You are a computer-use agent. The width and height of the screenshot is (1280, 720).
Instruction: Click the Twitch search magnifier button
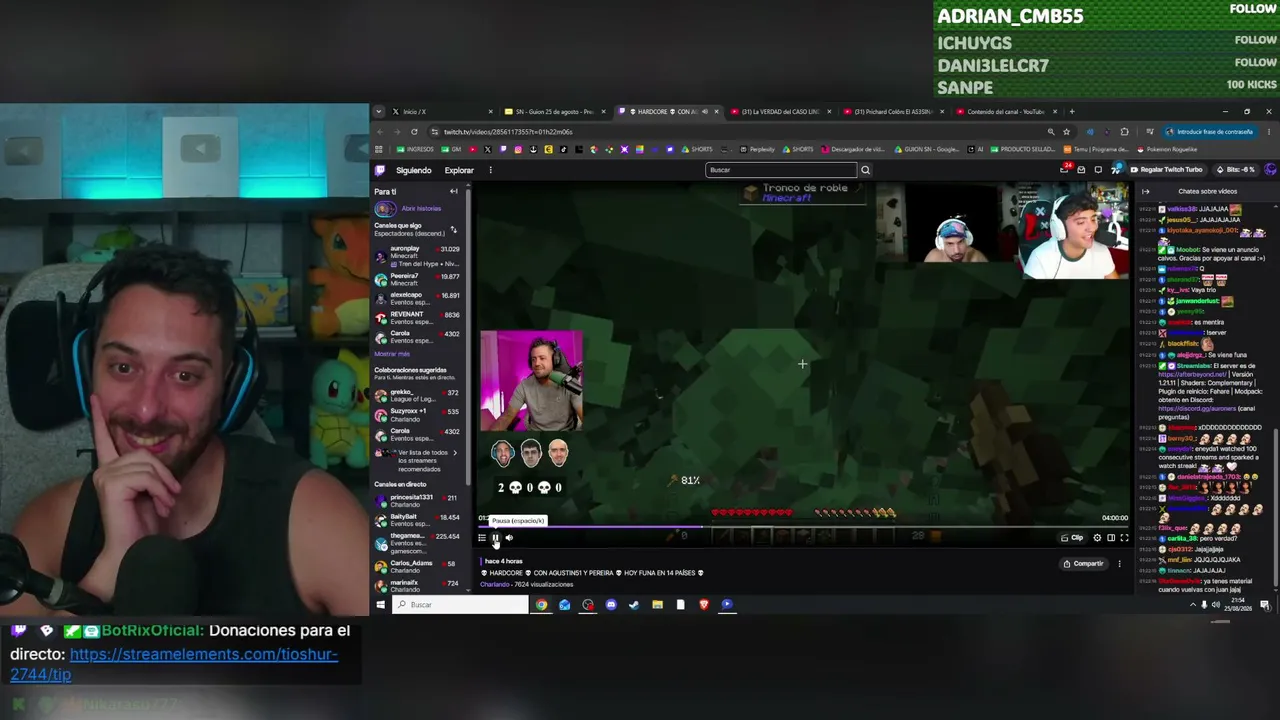(866, 170)
